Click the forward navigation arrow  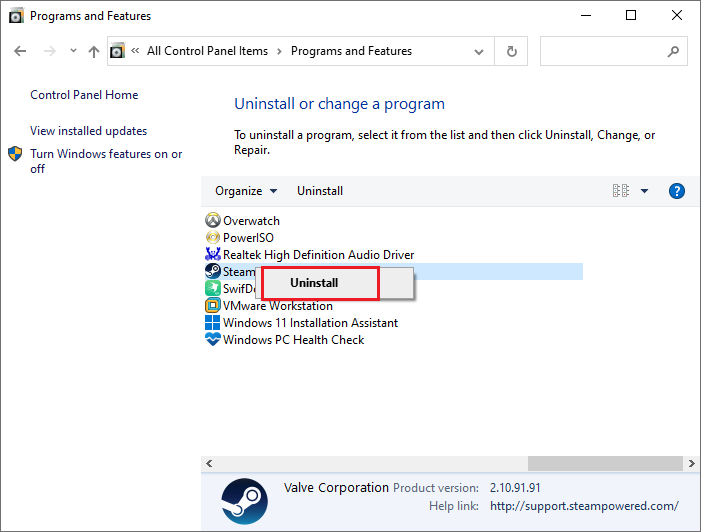[50, 51]
